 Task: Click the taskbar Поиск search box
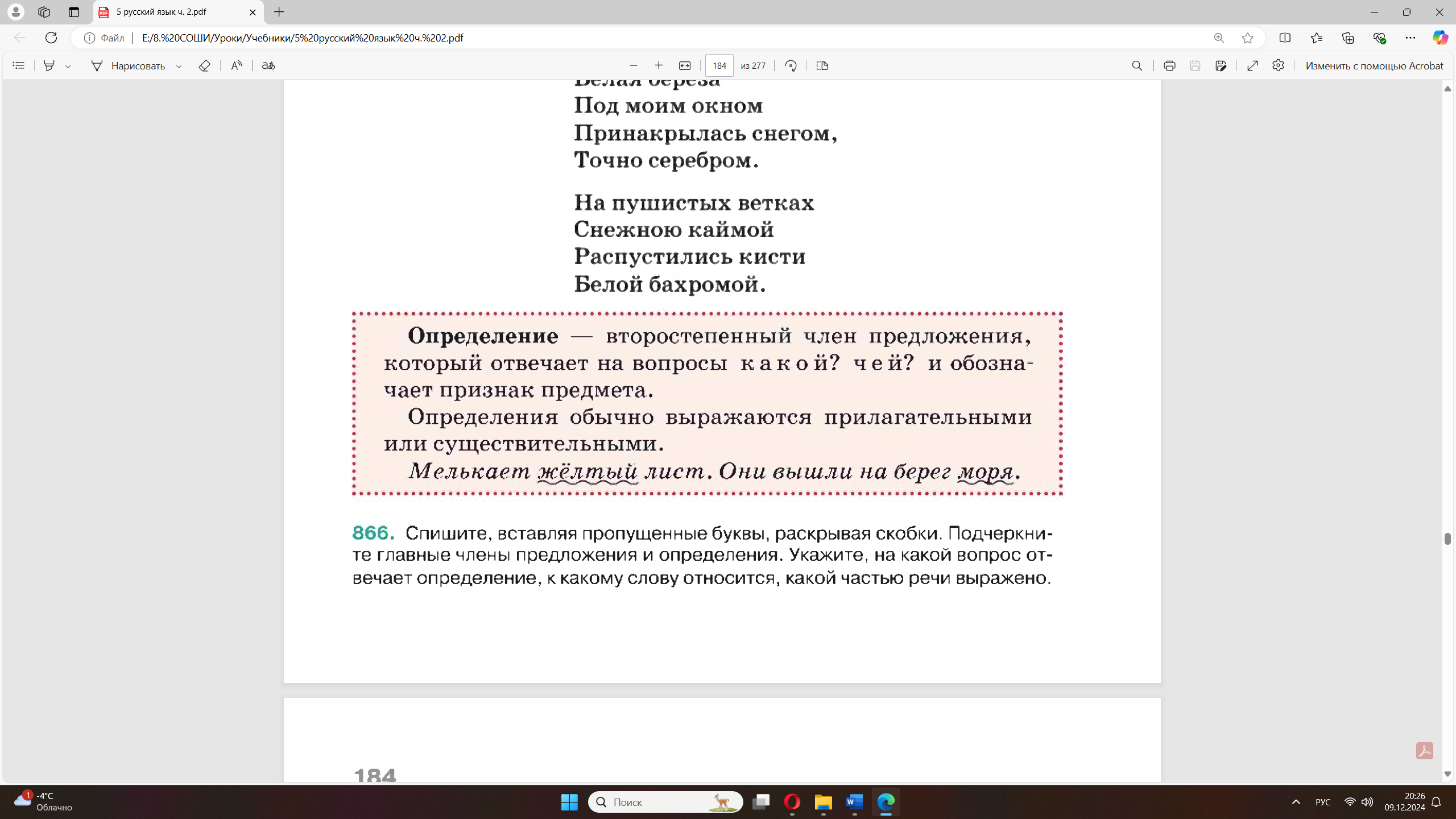point(665,802)
